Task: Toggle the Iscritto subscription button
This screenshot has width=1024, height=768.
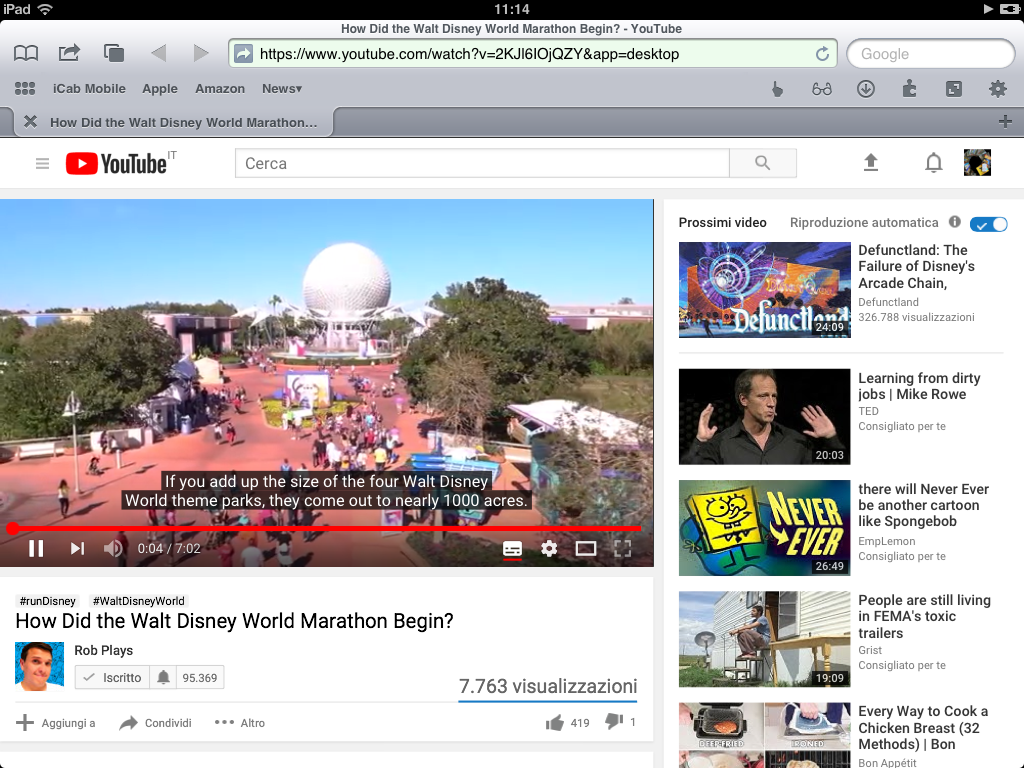Action: click(112, 678)
